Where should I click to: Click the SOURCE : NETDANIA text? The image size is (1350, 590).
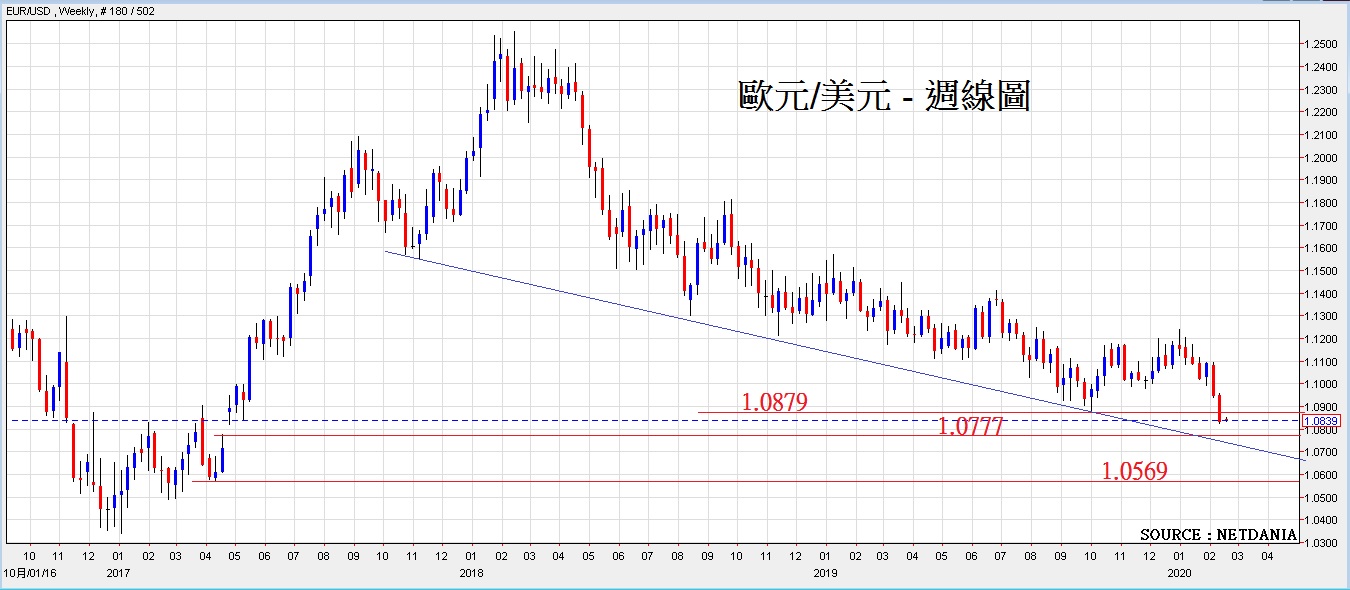click(1218, 535)
